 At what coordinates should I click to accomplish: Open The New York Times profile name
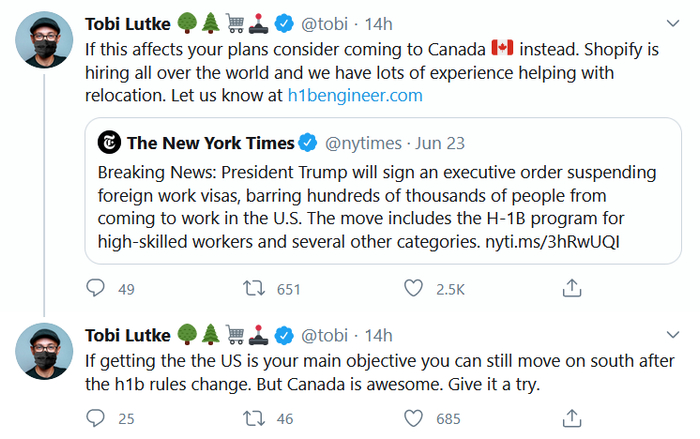(x=210, y=143)
